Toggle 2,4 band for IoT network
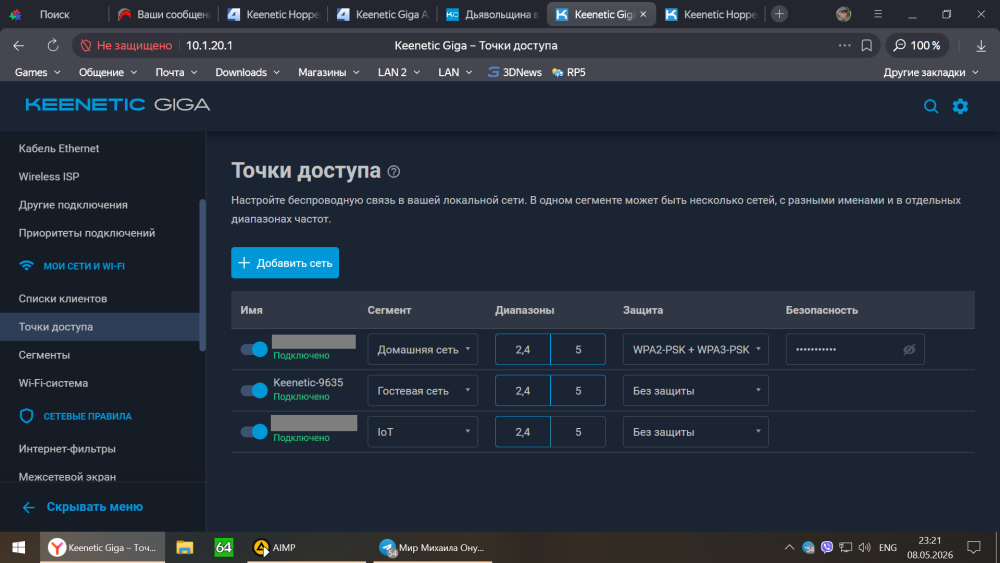Viewport: 1000px width, 563px height. (522, 432)
